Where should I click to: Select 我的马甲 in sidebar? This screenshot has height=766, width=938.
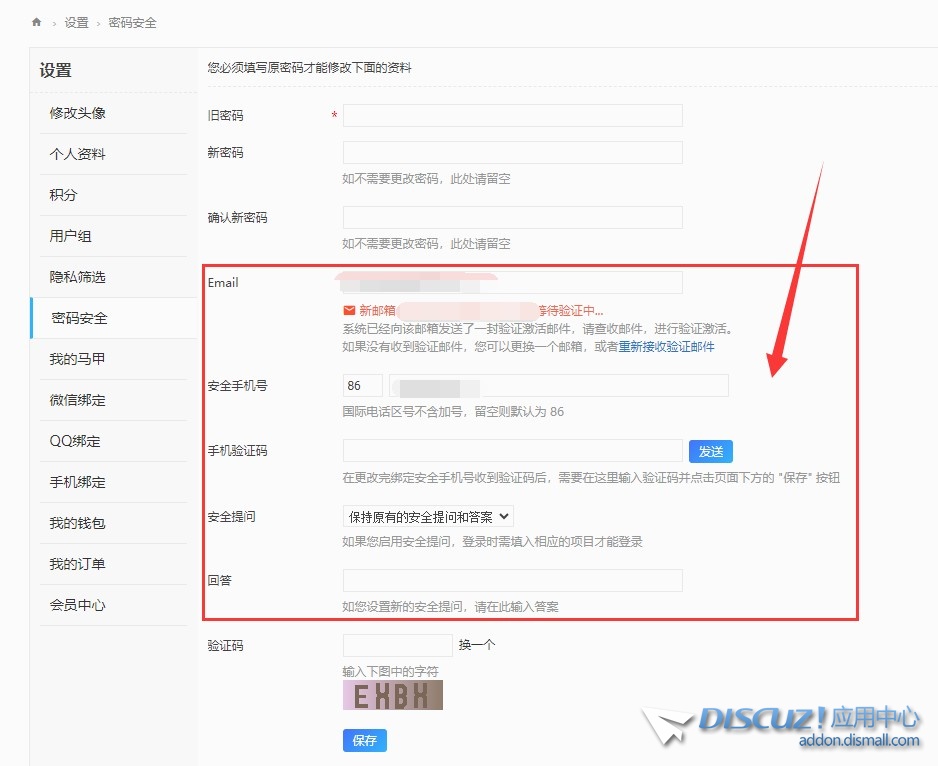[78, 359]
